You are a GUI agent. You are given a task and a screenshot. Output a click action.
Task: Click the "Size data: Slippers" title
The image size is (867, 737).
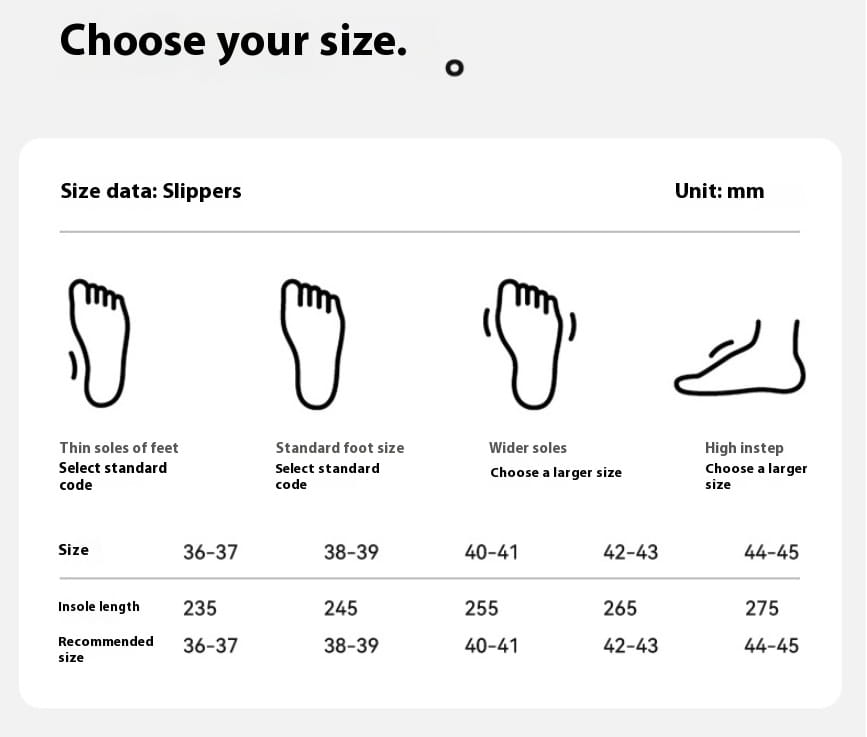coord(151,191)
